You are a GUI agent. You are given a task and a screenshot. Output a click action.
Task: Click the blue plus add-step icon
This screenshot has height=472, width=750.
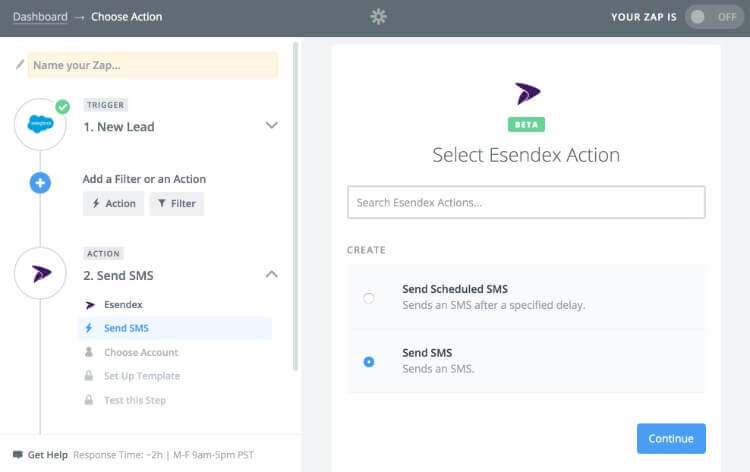[40, 183]
